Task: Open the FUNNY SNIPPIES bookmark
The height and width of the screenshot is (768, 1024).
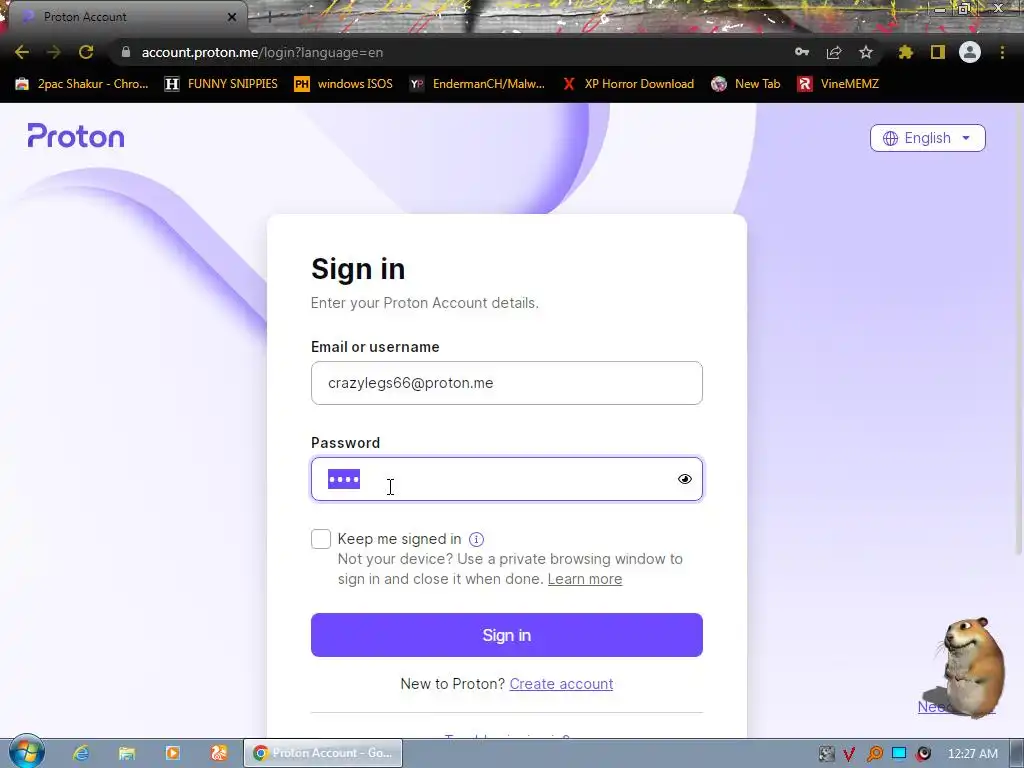Action: (221, 84)
